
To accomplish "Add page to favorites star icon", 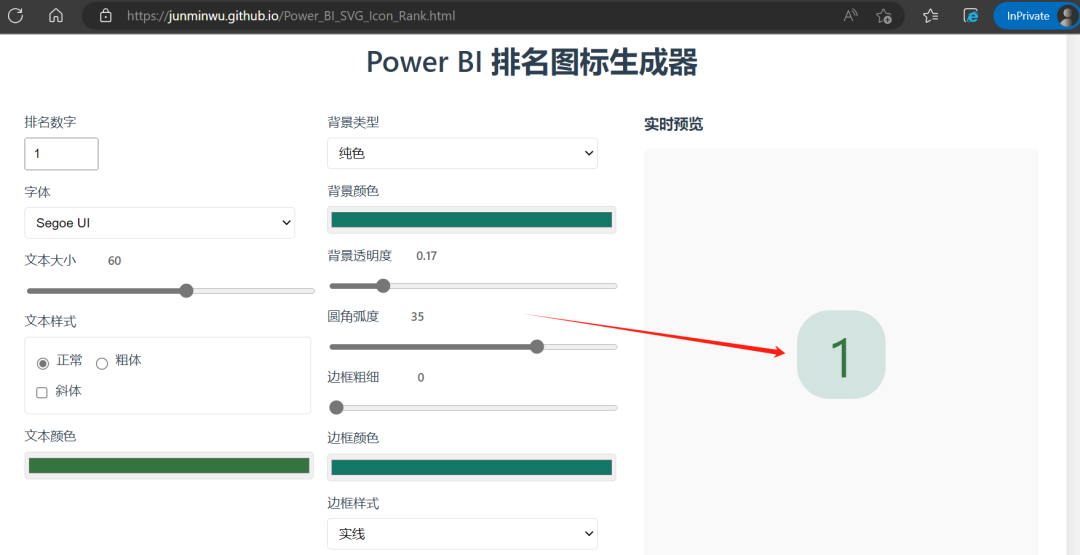I will (x=884, y=16).
